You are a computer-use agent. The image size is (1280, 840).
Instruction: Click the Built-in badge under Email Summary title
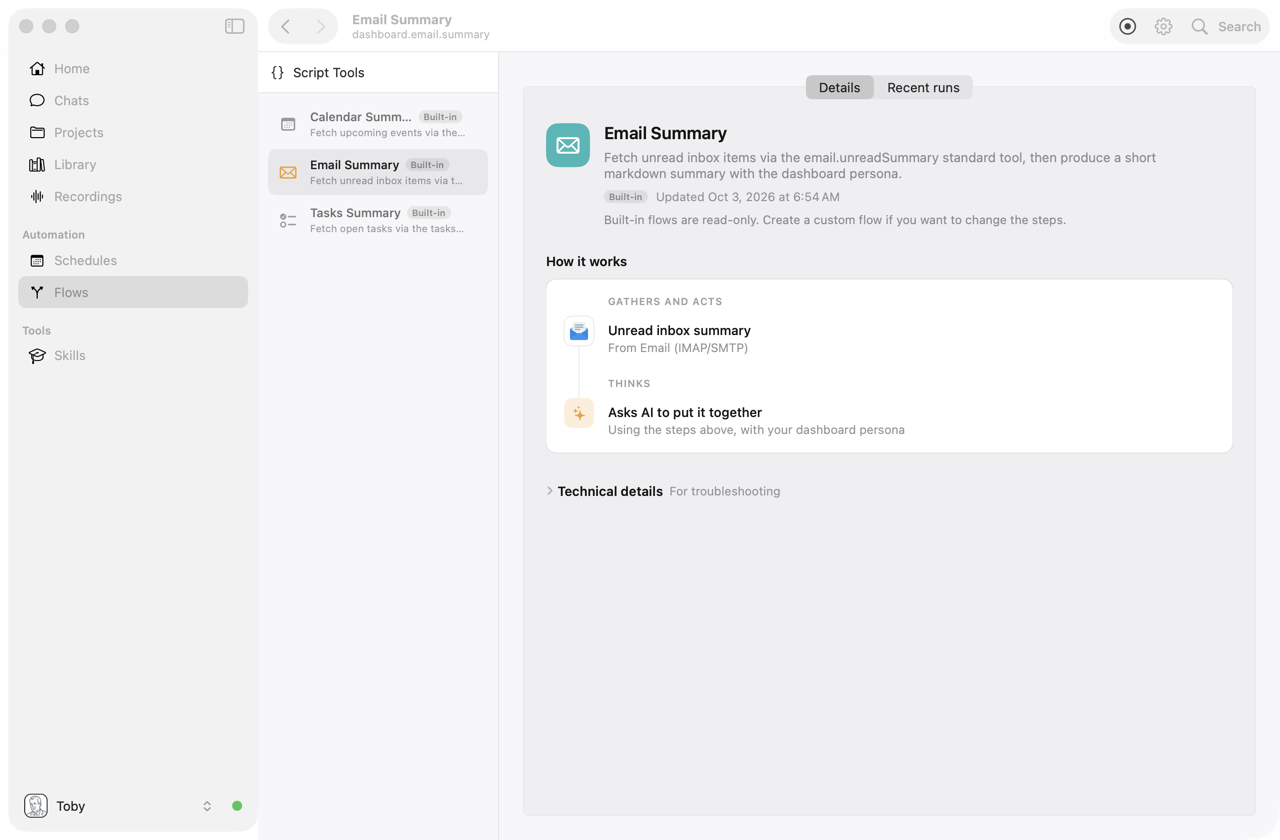626,197
